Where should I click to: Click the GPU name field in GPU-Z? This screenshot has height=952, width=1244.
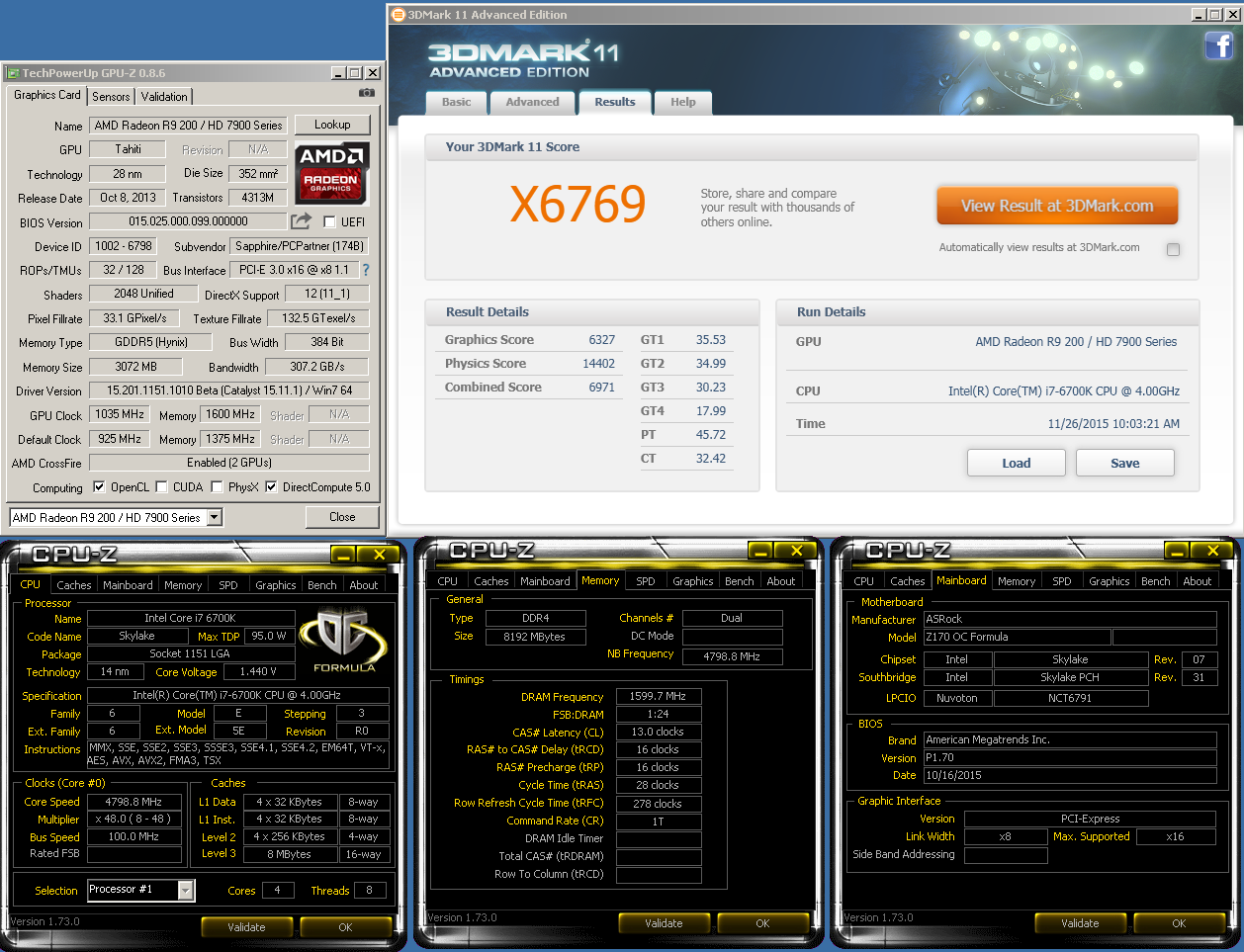pos(189,125)
